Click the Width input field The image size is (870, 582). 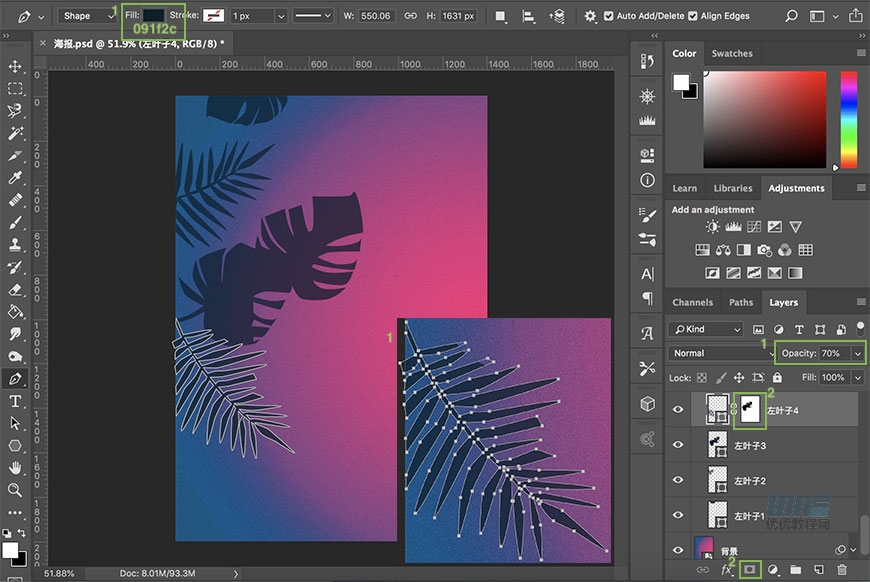click(x=376, y=16)
